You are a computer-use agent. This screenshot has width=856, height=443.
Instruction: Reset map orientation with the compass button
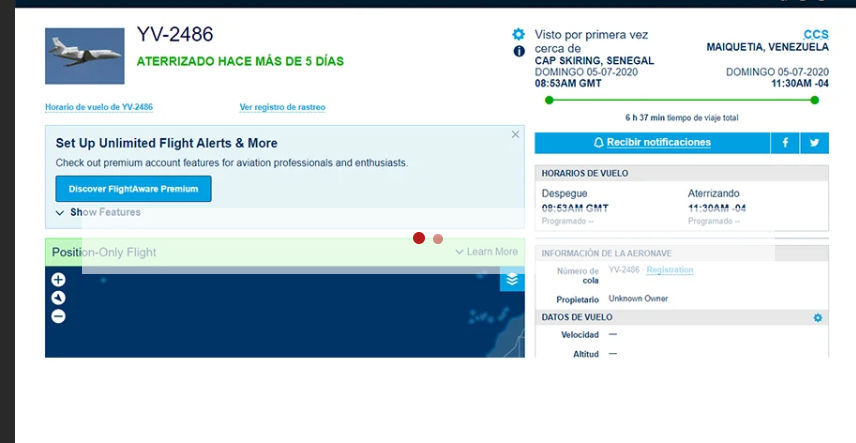[x=58, y=298]
